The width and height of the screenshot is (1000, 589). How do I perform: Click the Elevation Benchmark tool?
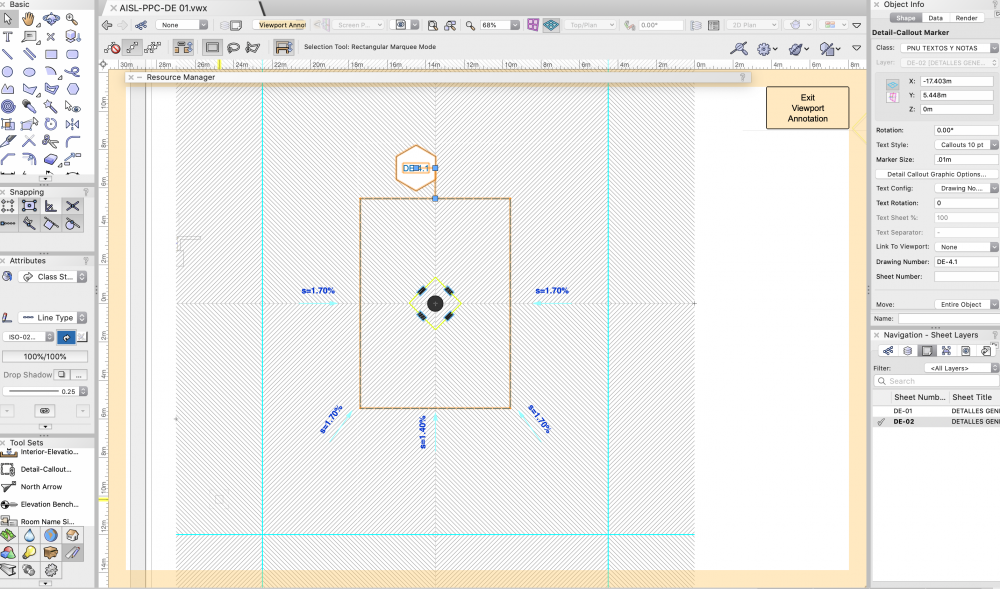pos(47,504)
